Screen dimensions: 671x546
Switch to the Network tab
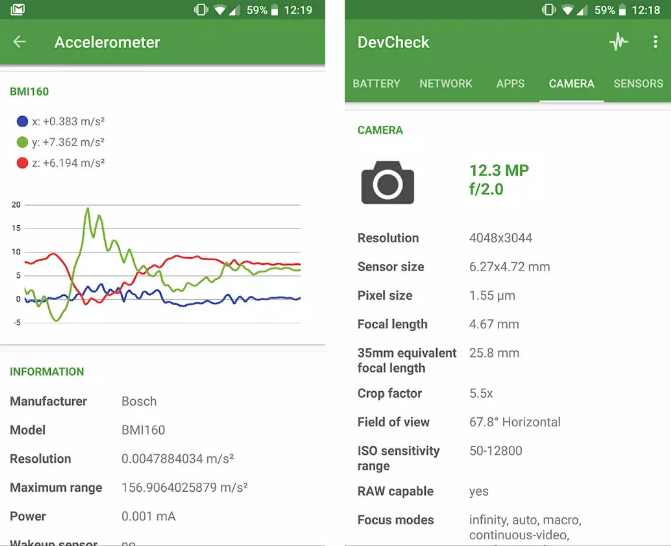[446, 84]
